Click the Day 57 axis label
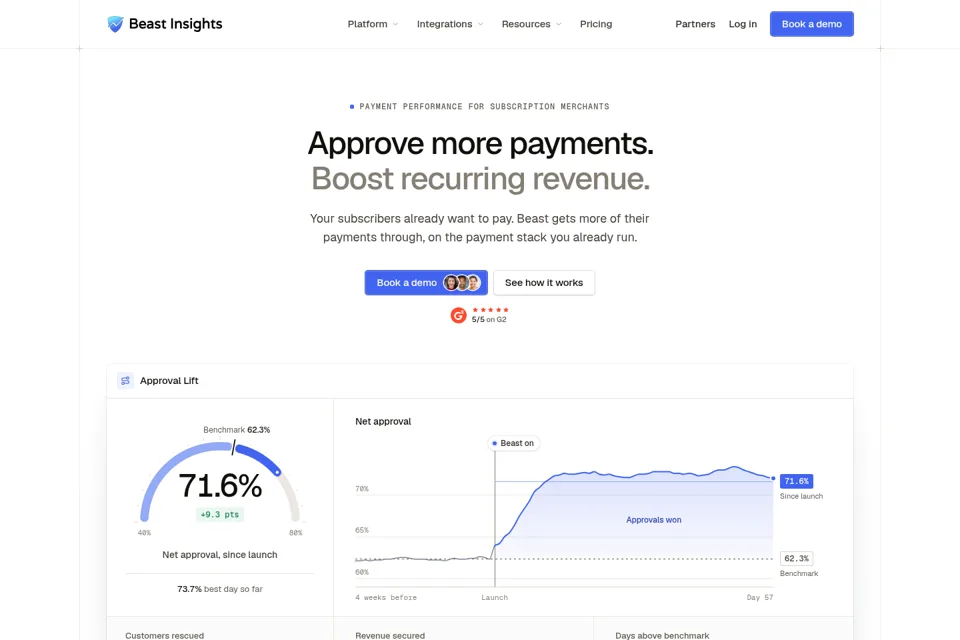Screen dimensions: 960x640 (x=760, y=598)
